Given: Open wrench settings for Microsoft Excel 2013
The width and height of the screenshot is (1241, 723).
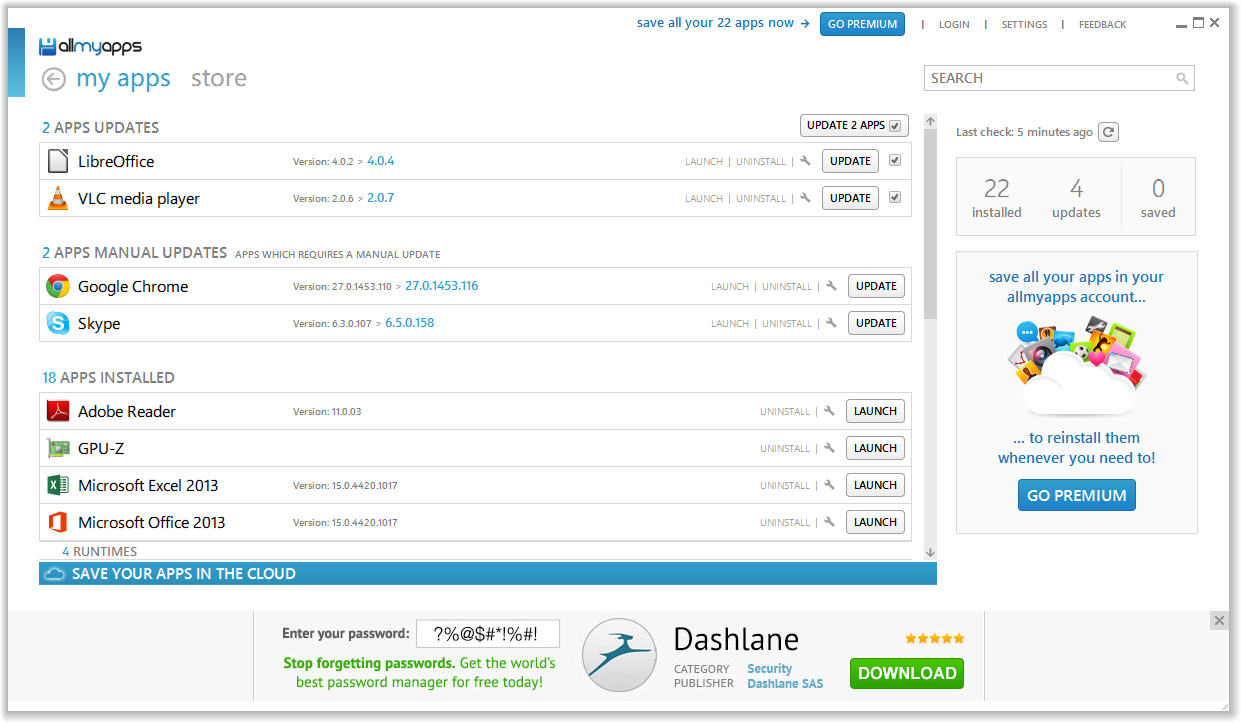Looking at the screenshot, I should (x=829, y=485).
